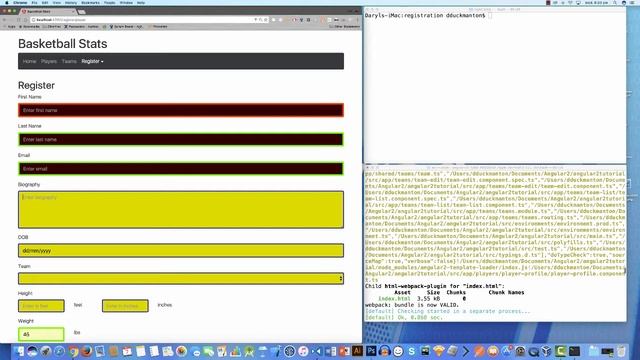
Task: Go to Teams in the navbar
Action: click(69, 61)
